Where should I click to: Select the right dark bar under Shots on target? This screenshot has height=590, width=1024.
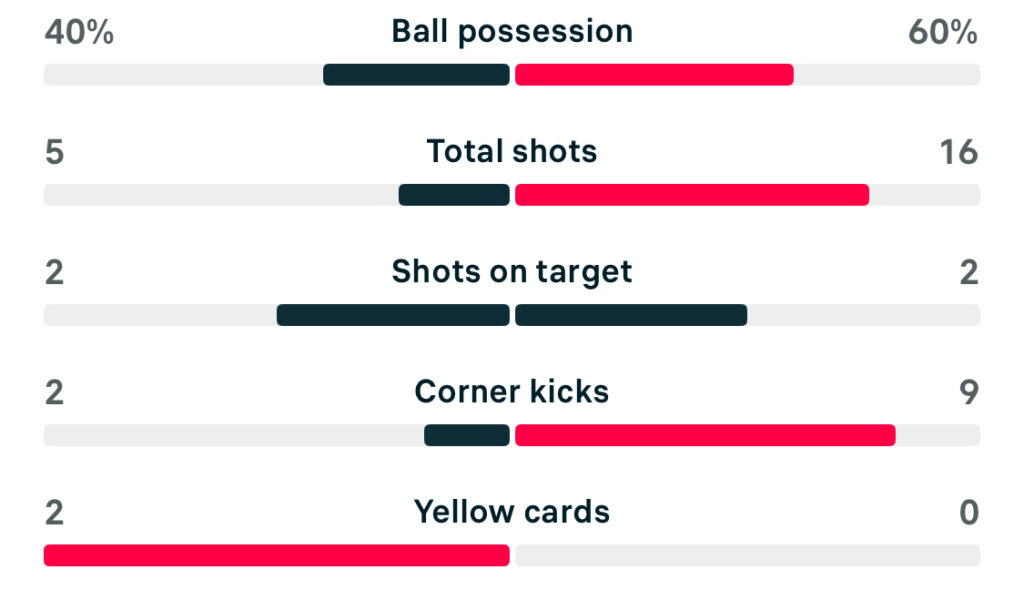631,315
